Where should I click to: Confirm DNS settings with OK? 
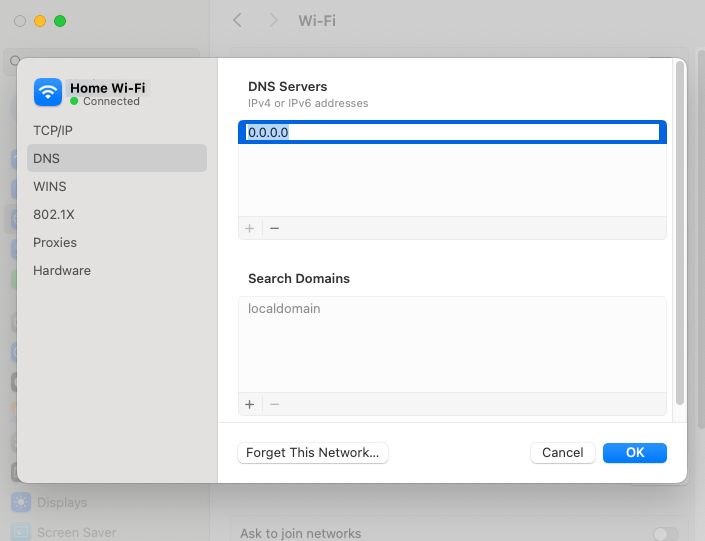click(x=635, y=453)
